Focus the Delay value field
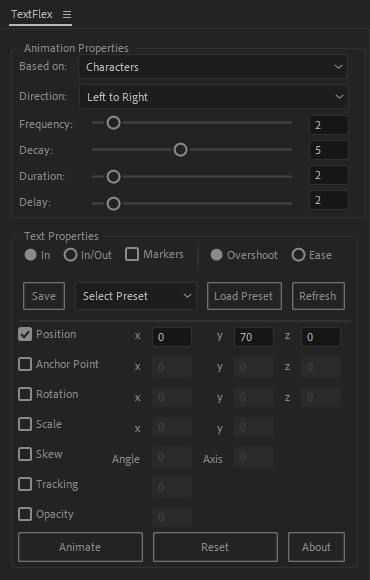This screenshot has width=370, height=580. (x=329, y=200)
